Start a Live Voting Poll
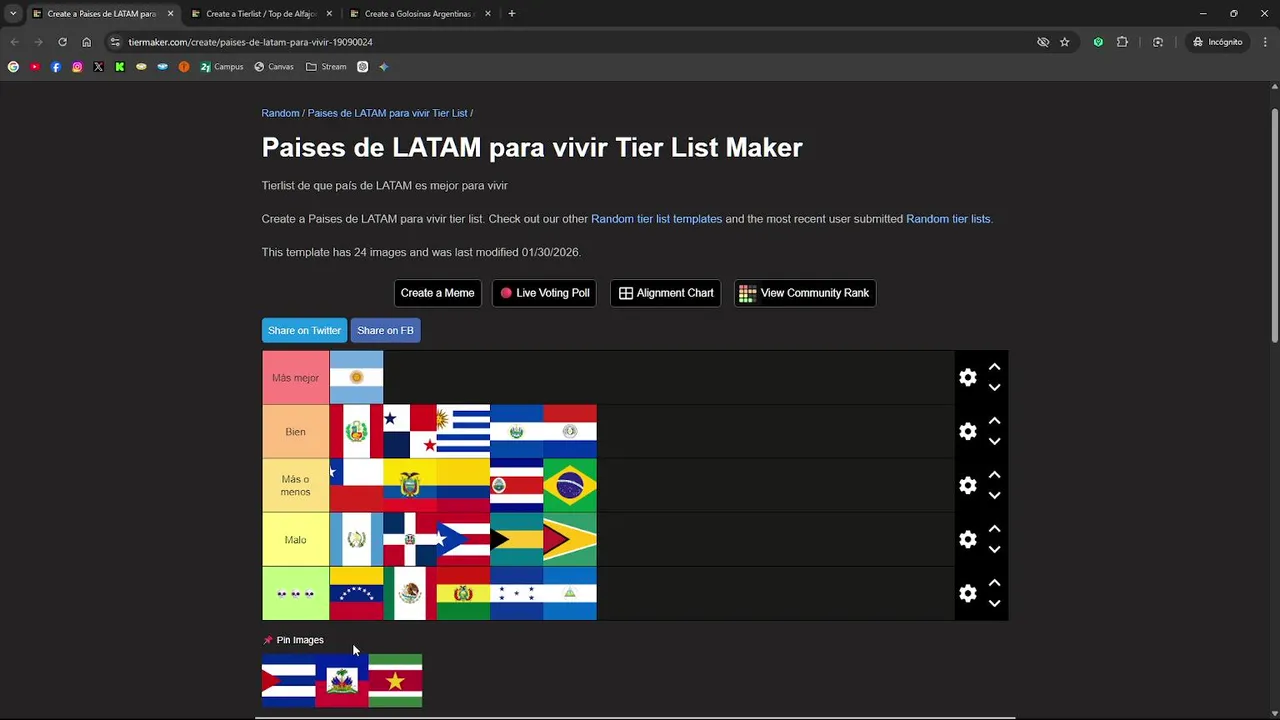The height and width of the screenshot is (720, 1280). [x=544, y=293]
